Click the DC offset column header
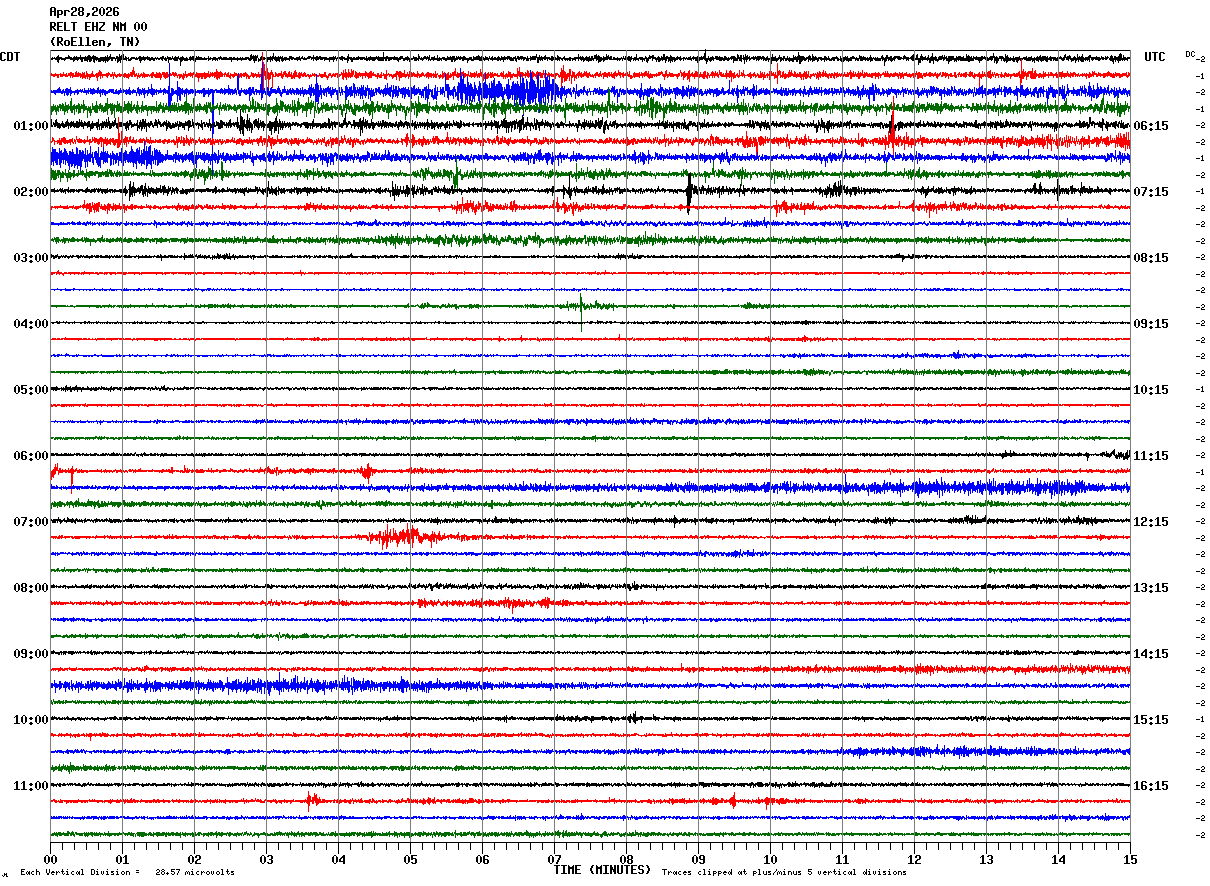 pyautogui.click(x=1190, y=54)
